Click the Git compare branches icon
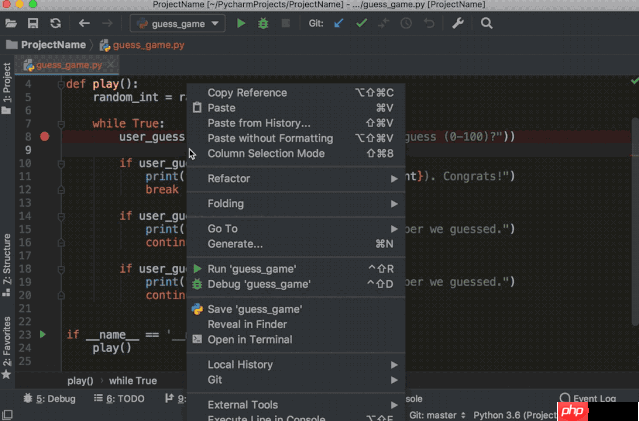The width and height of the screenshot is (639, 421). 383,23
